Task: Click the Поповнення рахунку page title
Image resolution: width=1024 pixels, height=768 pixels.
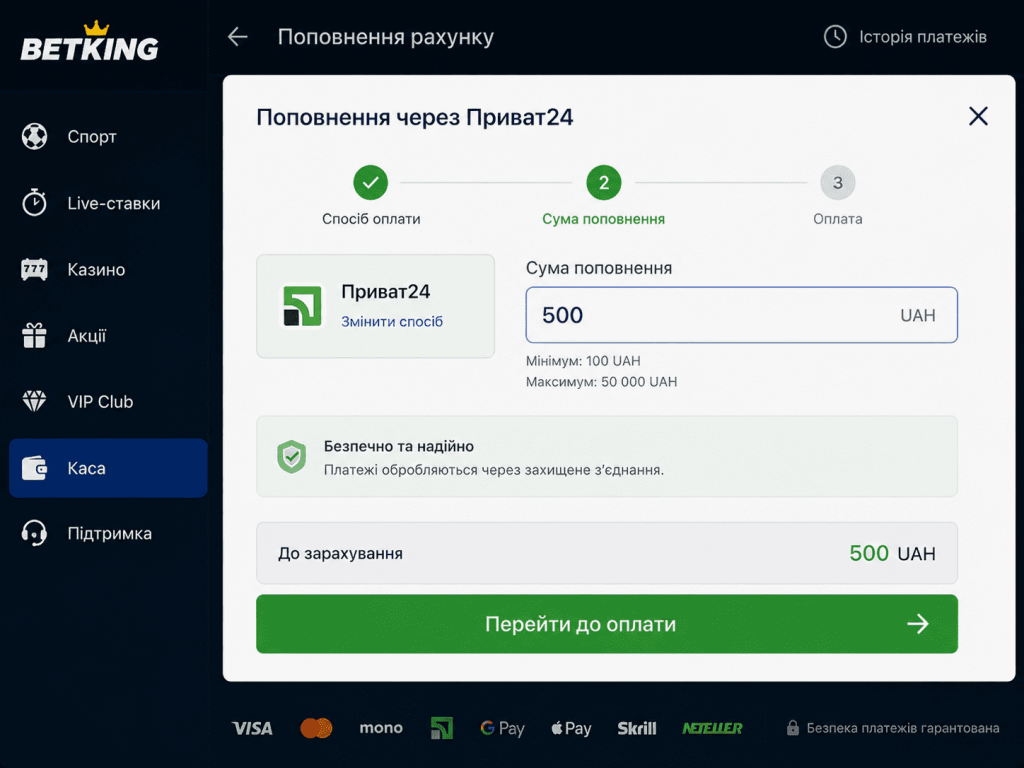Action: click(385, 37)
